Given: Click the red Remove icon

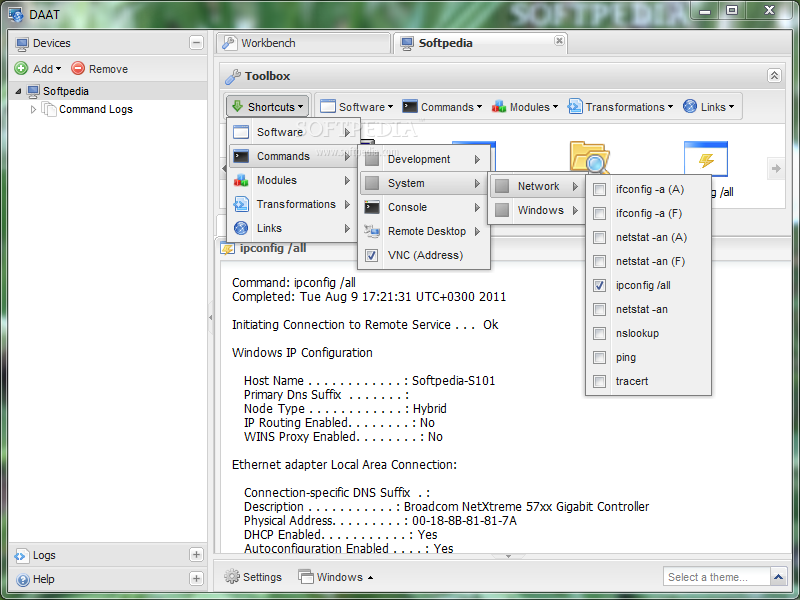Looking at the screenshot, I should (x=78, y=68).
